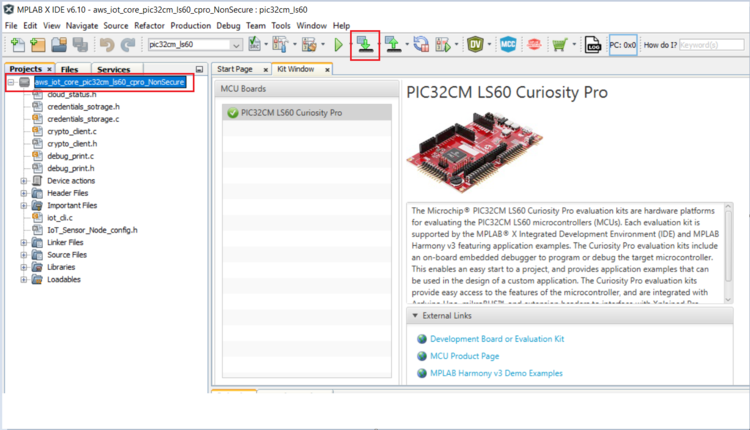
Task: Click the New File toolbar icon
Action: (x=17, y=45)
